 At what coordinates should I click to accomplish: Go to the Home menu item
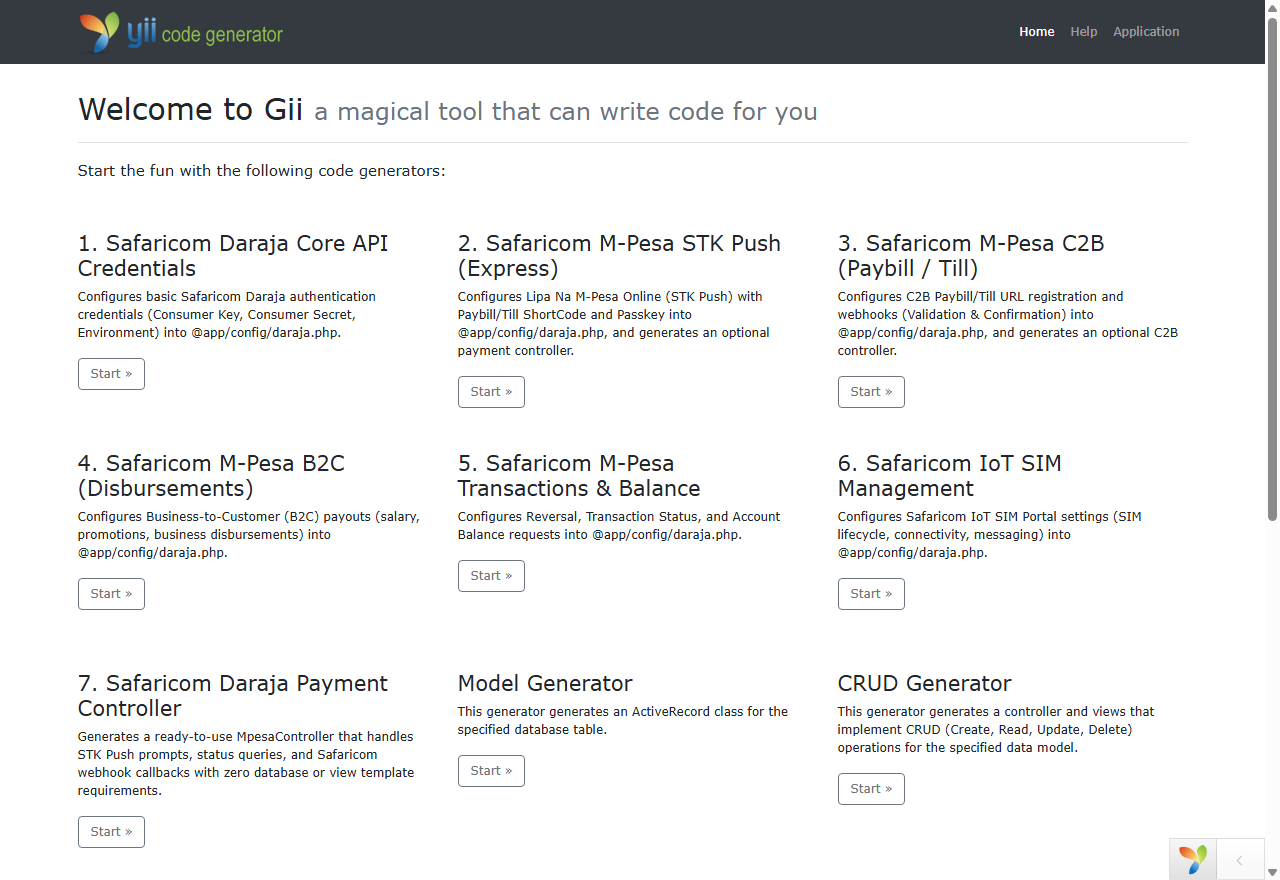1037,32
